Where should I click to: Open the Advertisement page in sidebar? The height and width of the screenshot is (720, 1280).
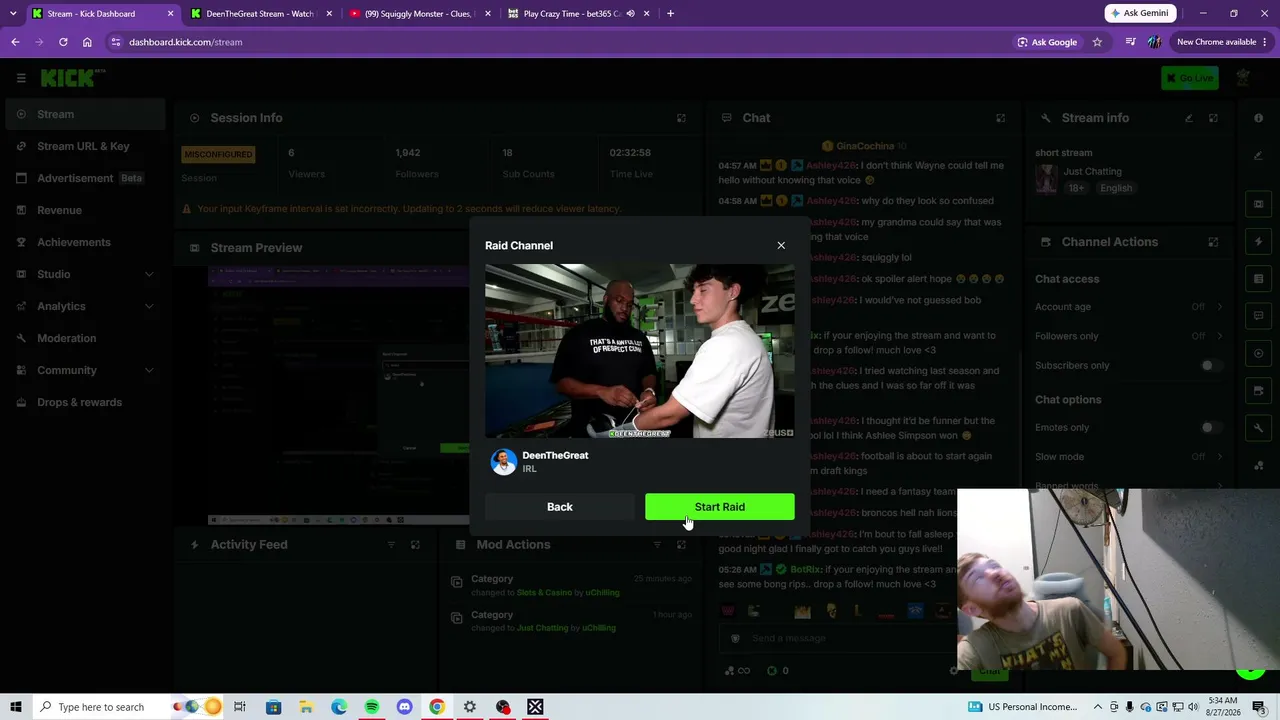click(x=83, y=178)
